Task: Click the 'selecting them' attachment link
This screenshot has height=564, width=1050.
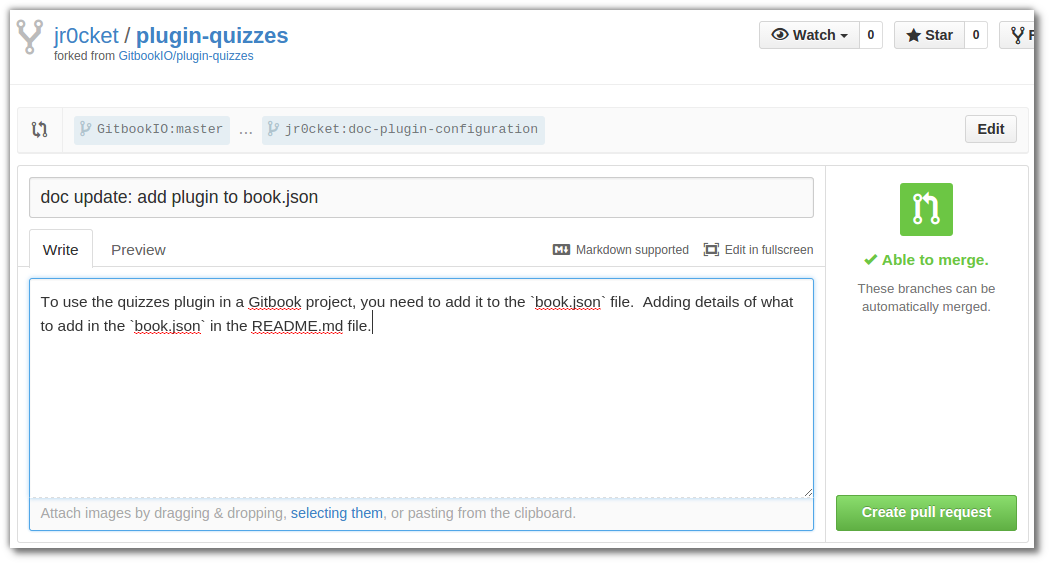Action: [x=337, y=513]
